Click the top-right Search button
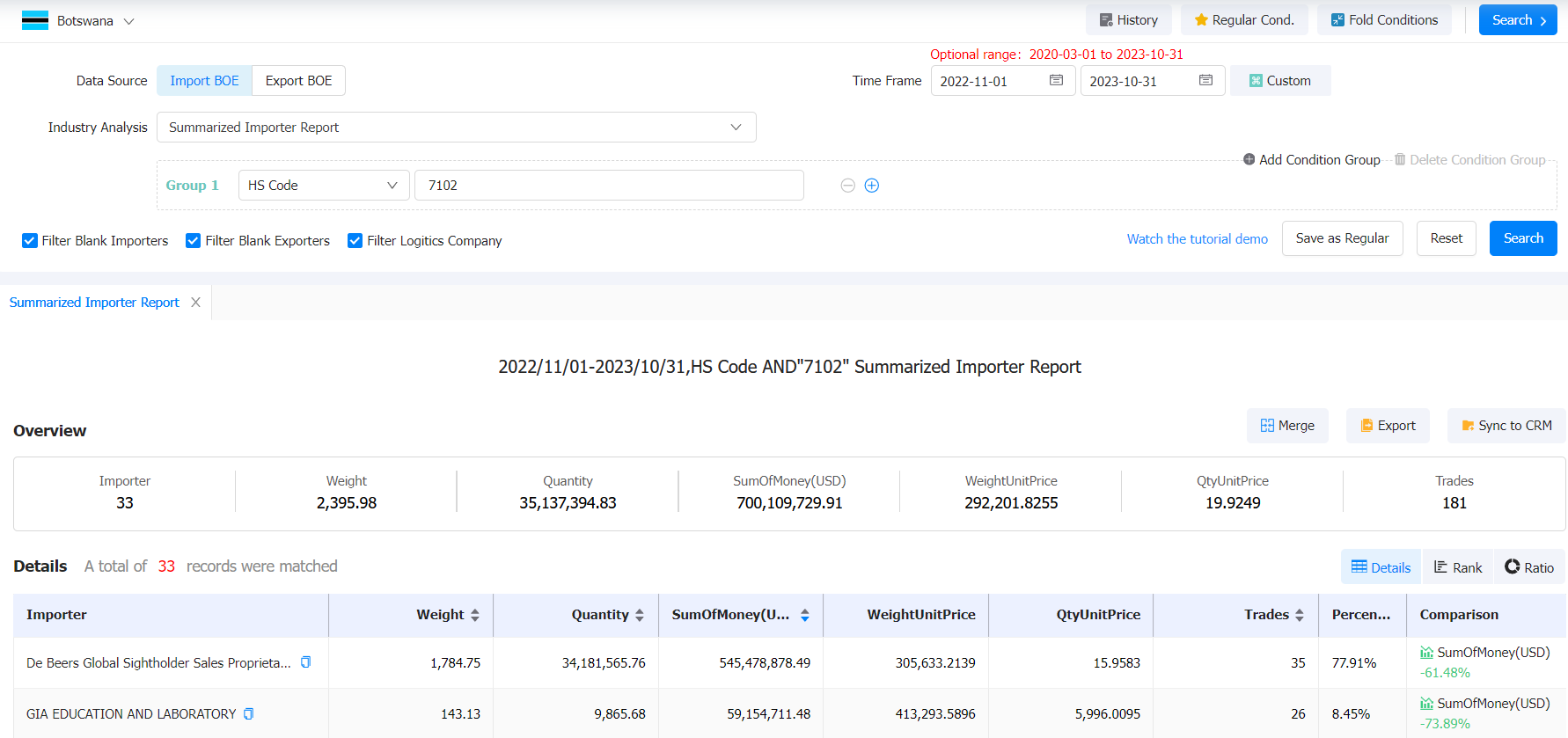1568x738 pixels. click(1518, 20)
